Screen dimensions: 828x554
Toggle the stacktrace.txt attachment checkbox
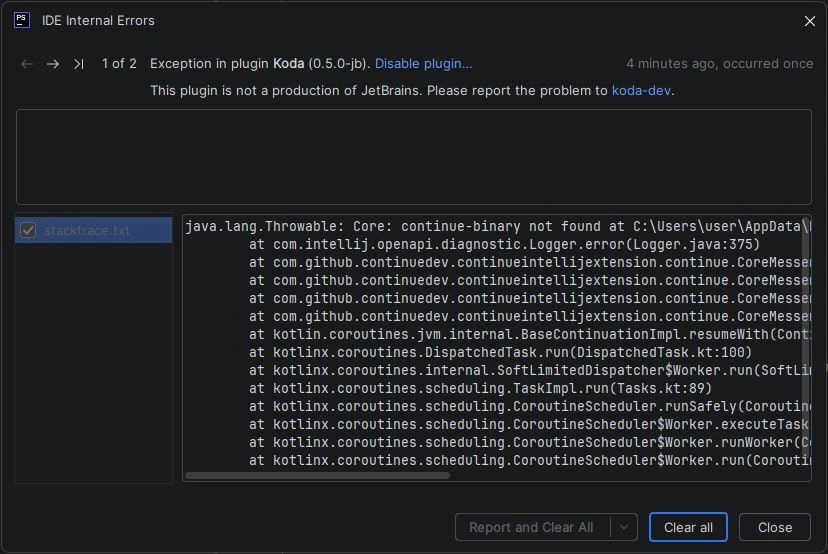pos(28,230)
